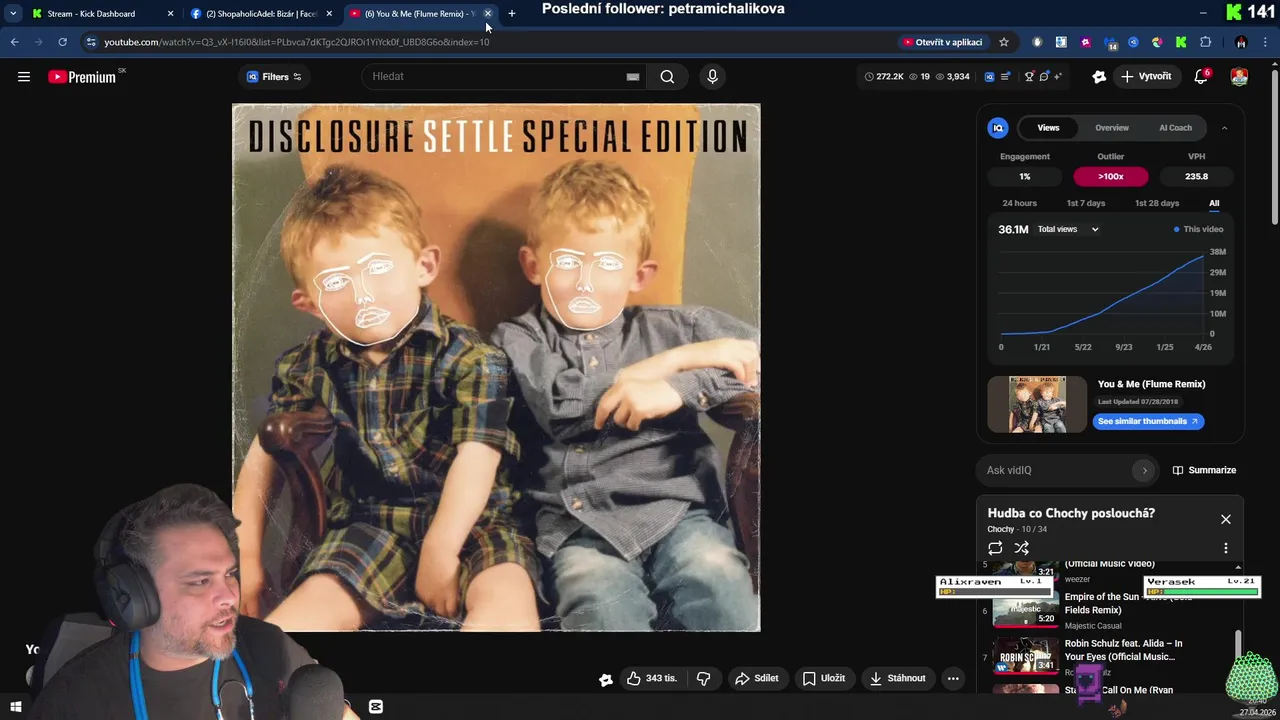This screenshot has width=1280, height=720.
Task: Open vidIQ IQ badge in header stats
Action: (x=989, y=76)
